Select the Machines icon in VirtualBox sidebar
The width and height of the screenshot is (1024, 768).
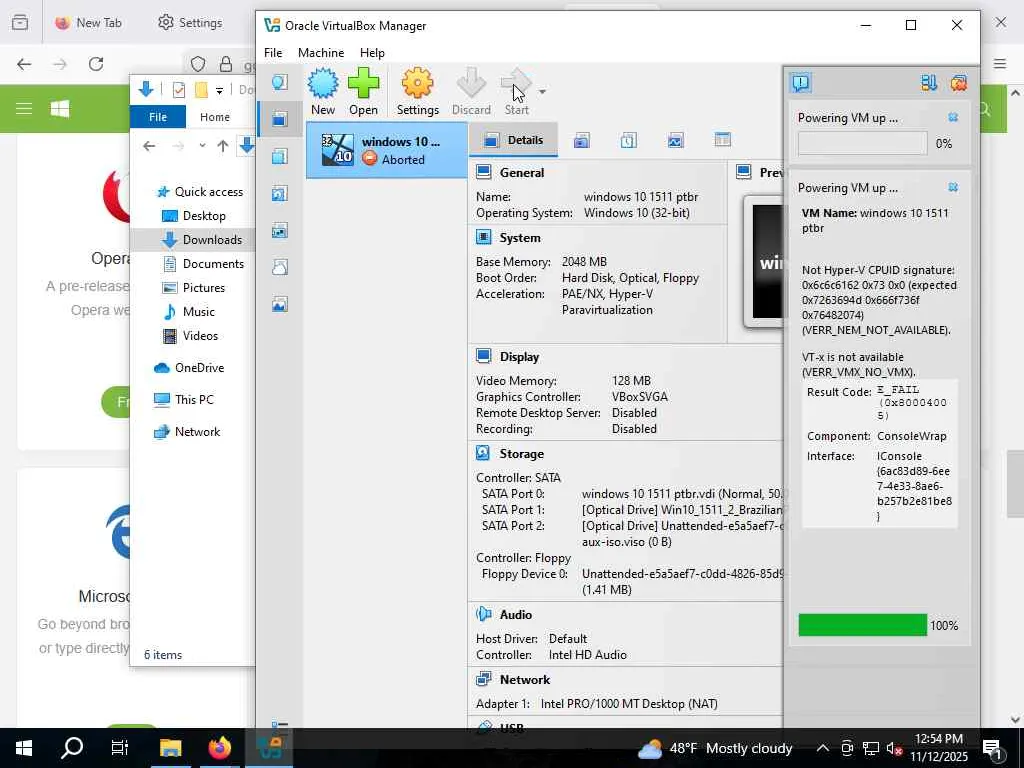tap(280, 119)
